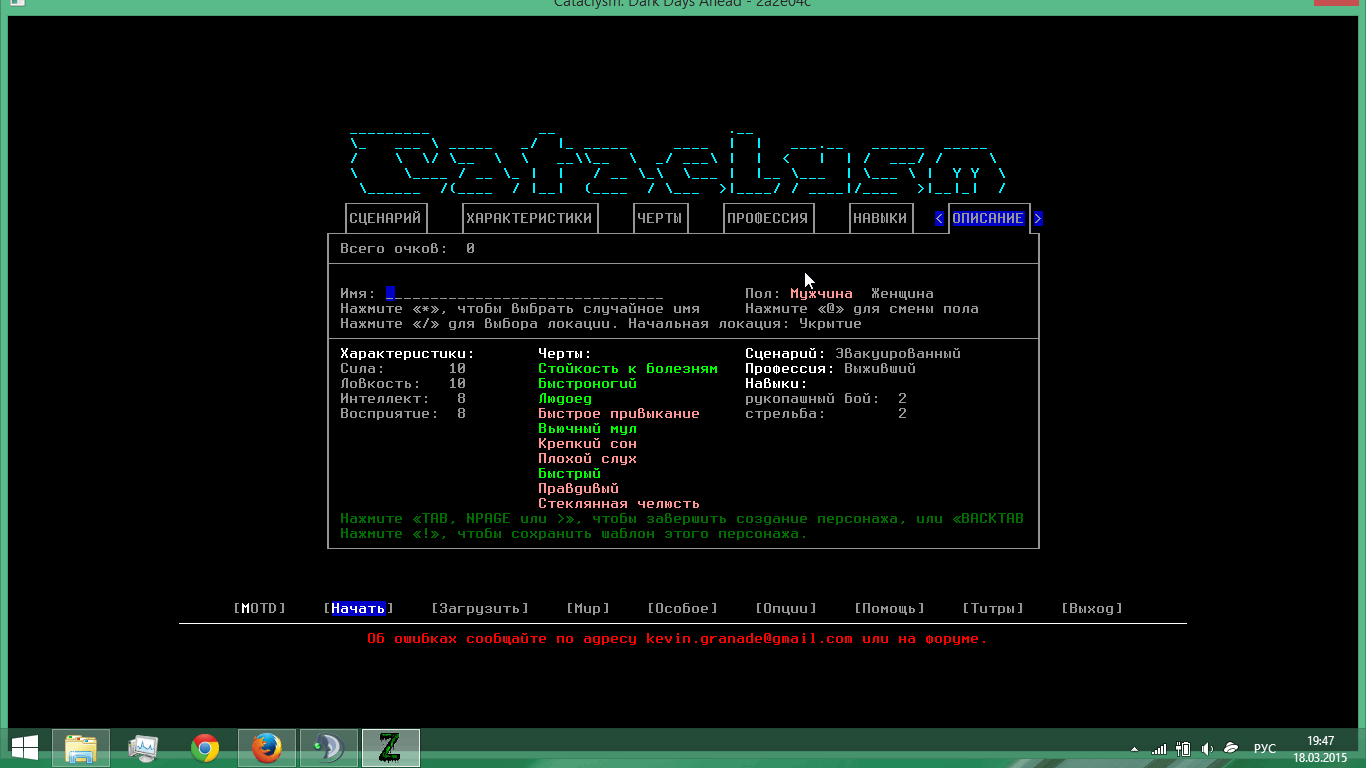Click the Плохой слух trait

click(x=587, y=459)
